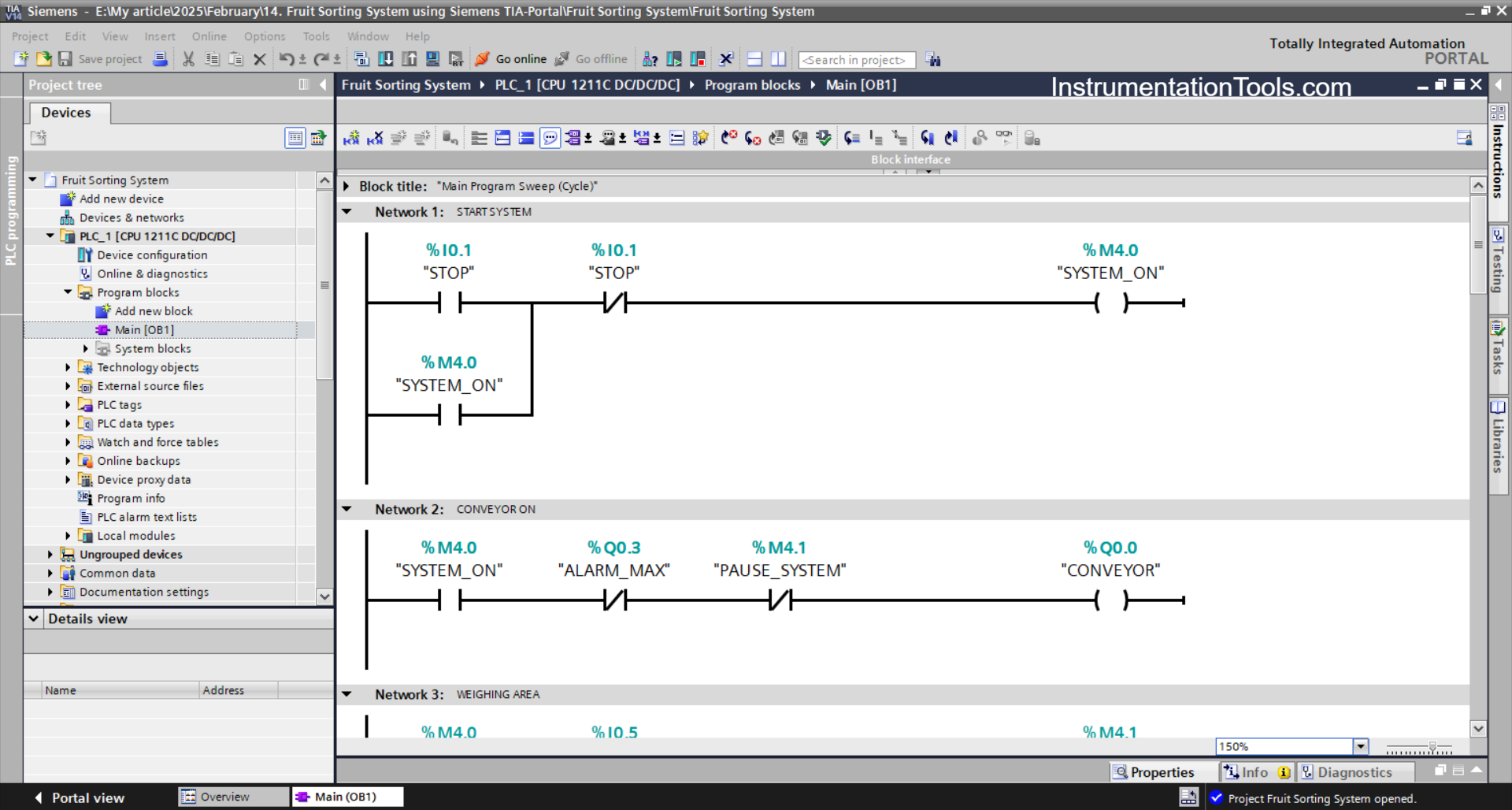The height and width of the screenshot is (810, 1512).
Task: Switch to Portal view
Action: [80, 797]
